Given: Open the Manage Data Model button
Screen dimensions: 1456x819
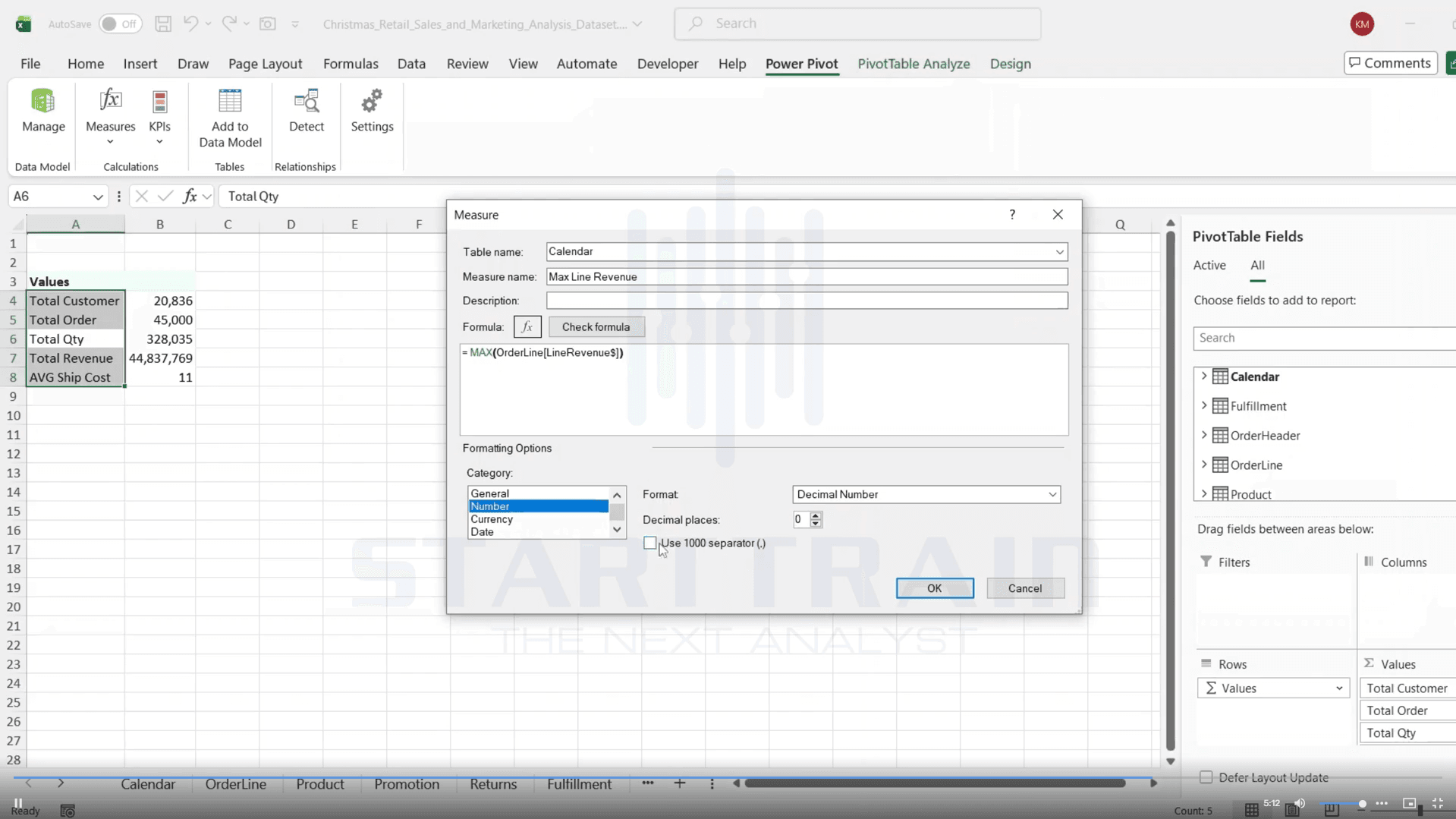Looking at the screenshot, I should [43, 111].
